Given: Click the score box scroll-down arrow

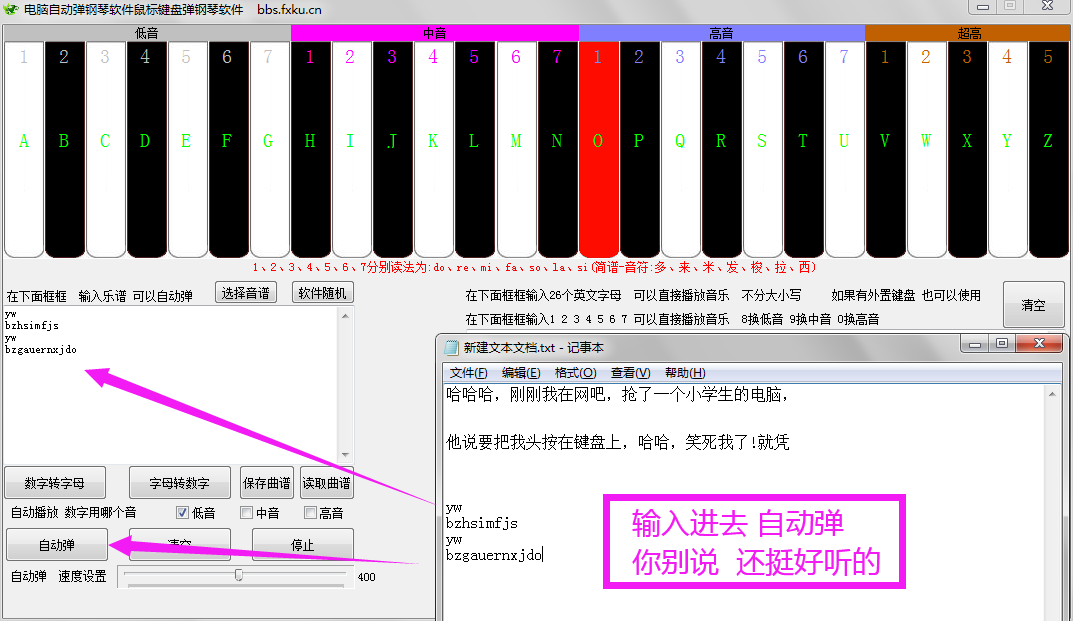Looking at the screenshot, I should click(x=345, y=455).
